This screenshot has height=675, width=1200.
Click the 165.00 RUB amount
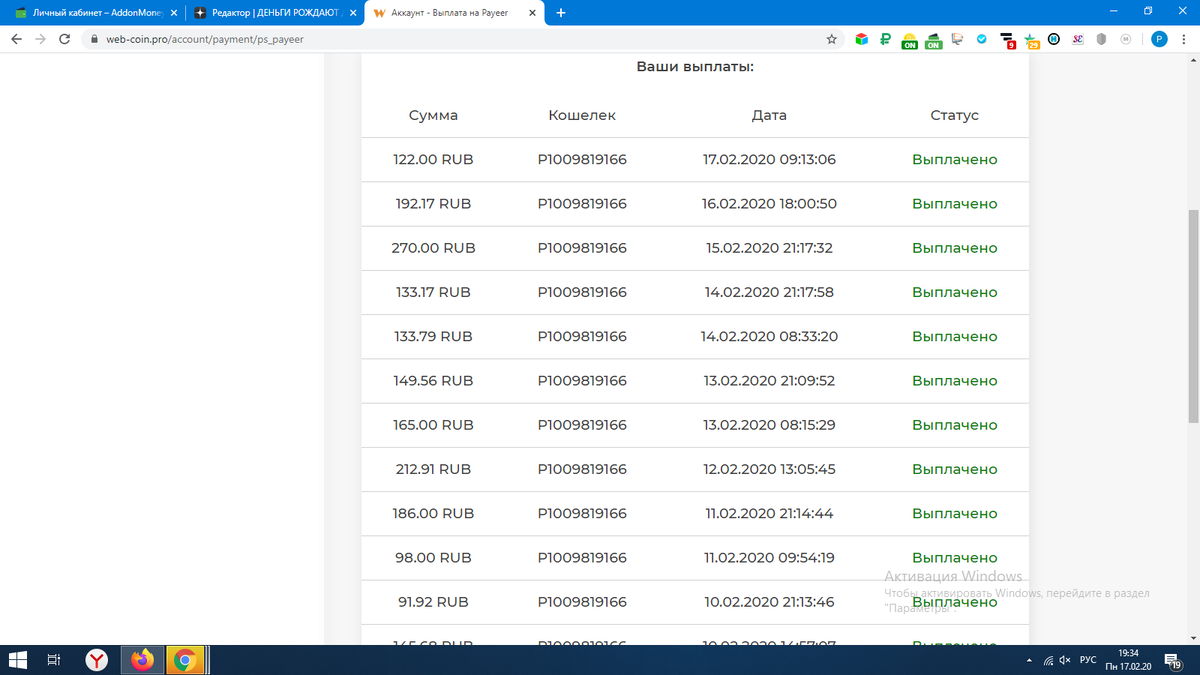point(433,425)
